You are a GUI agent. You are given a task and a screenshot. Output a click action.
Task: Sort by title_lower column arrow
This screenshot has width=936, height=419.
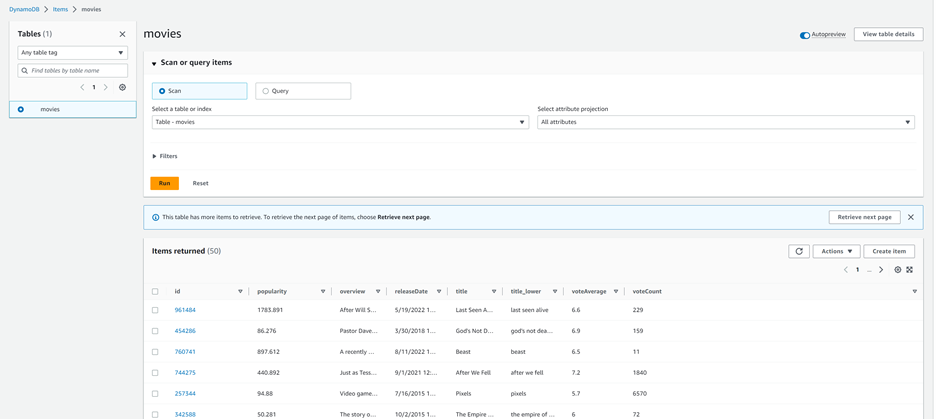pos(555,291)
